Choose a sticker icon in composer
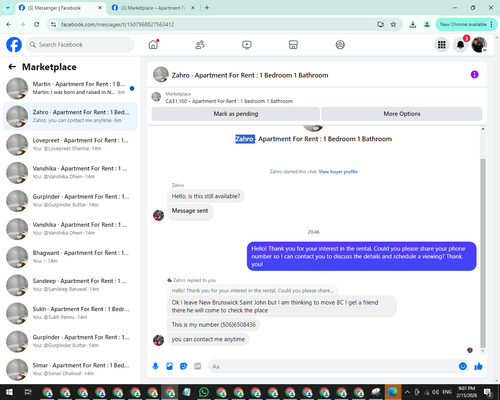Viewport: 500px width, 400px height. point(184,366)
